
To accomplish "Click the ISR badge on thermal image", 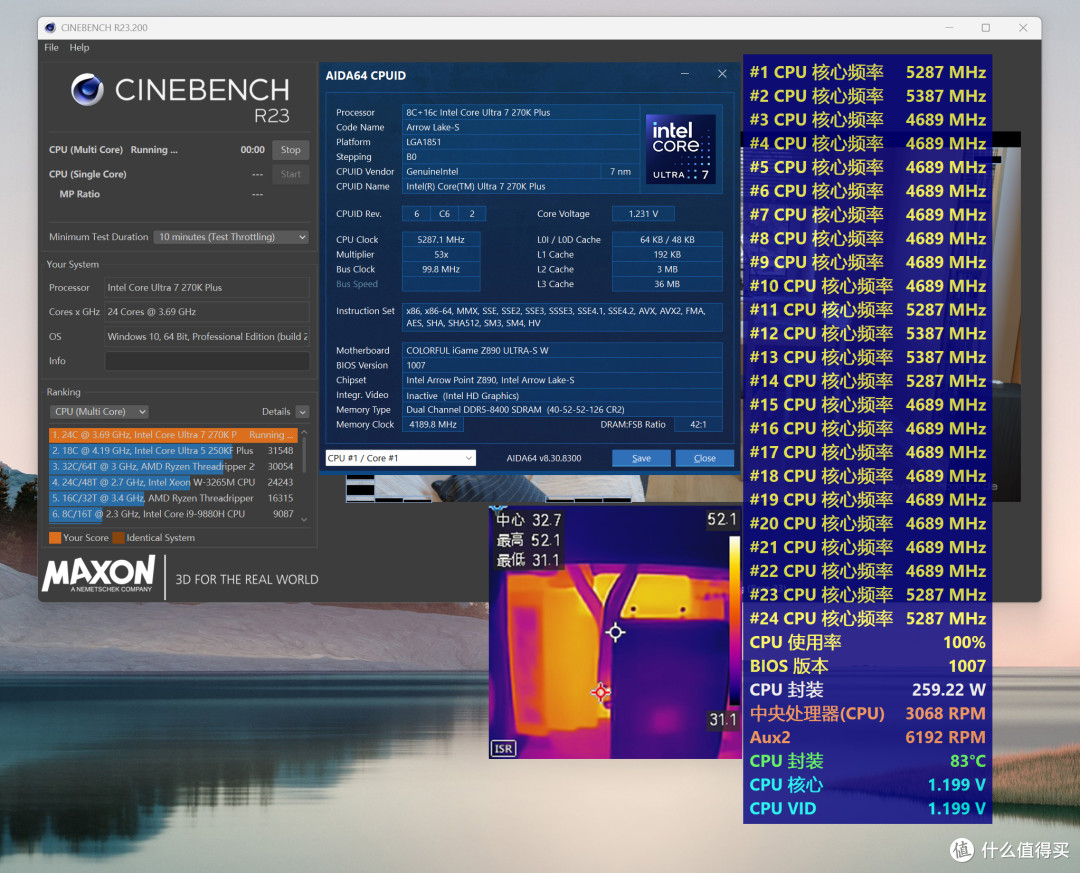I will tap(503, 748).
